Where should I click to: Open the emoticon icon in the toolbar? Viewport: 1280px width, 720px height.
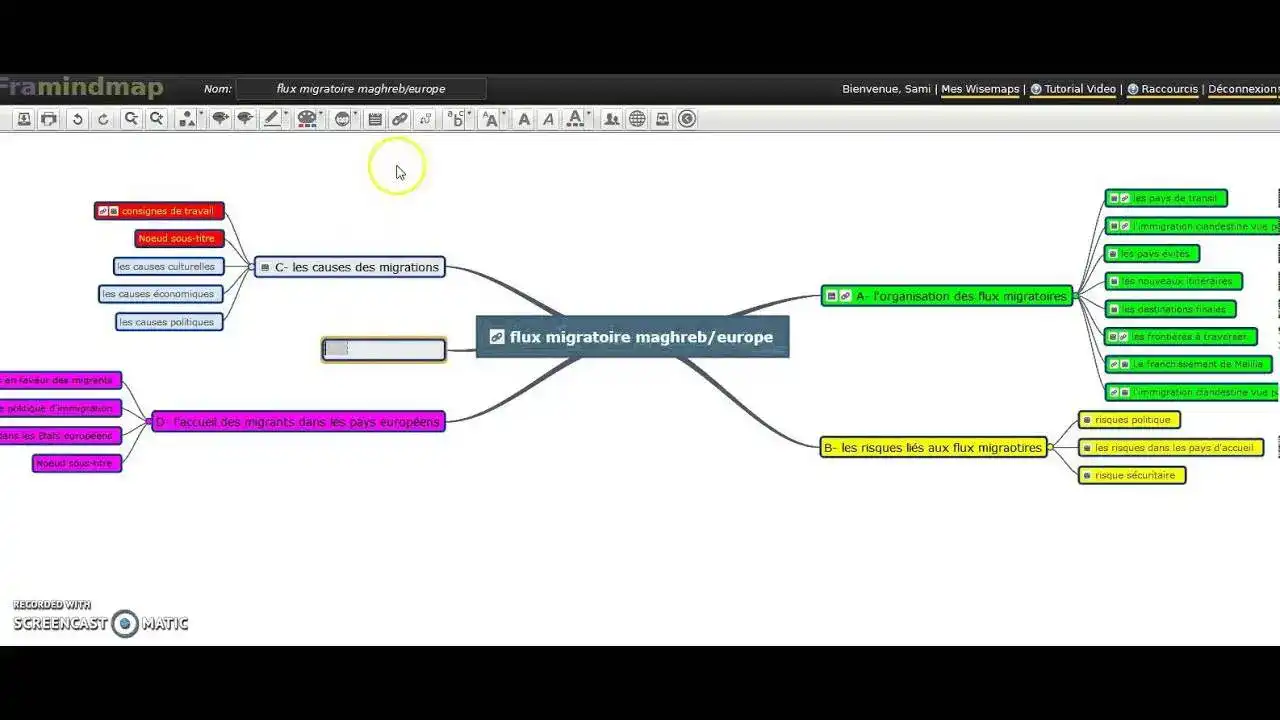pyautogui.click(x=340, y=119)
